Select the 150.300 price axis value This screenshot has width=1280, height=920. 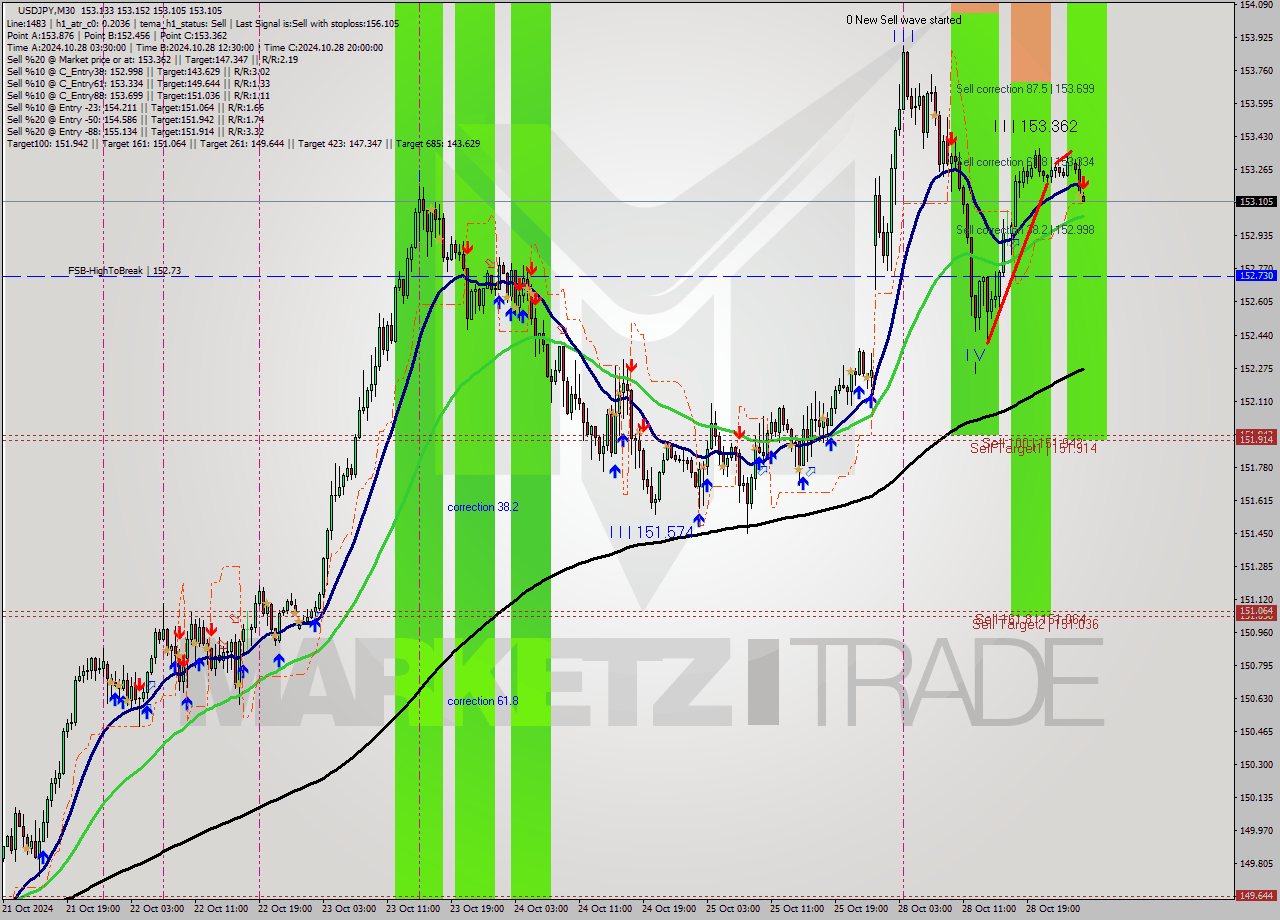coord(1256,764)
